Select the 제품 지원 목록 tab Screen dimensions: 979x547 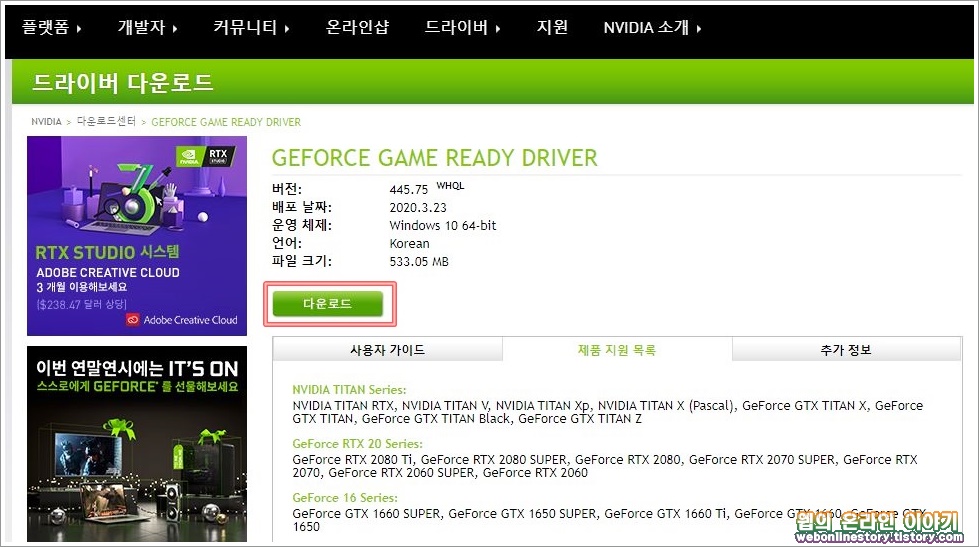(x=617, y=350)
